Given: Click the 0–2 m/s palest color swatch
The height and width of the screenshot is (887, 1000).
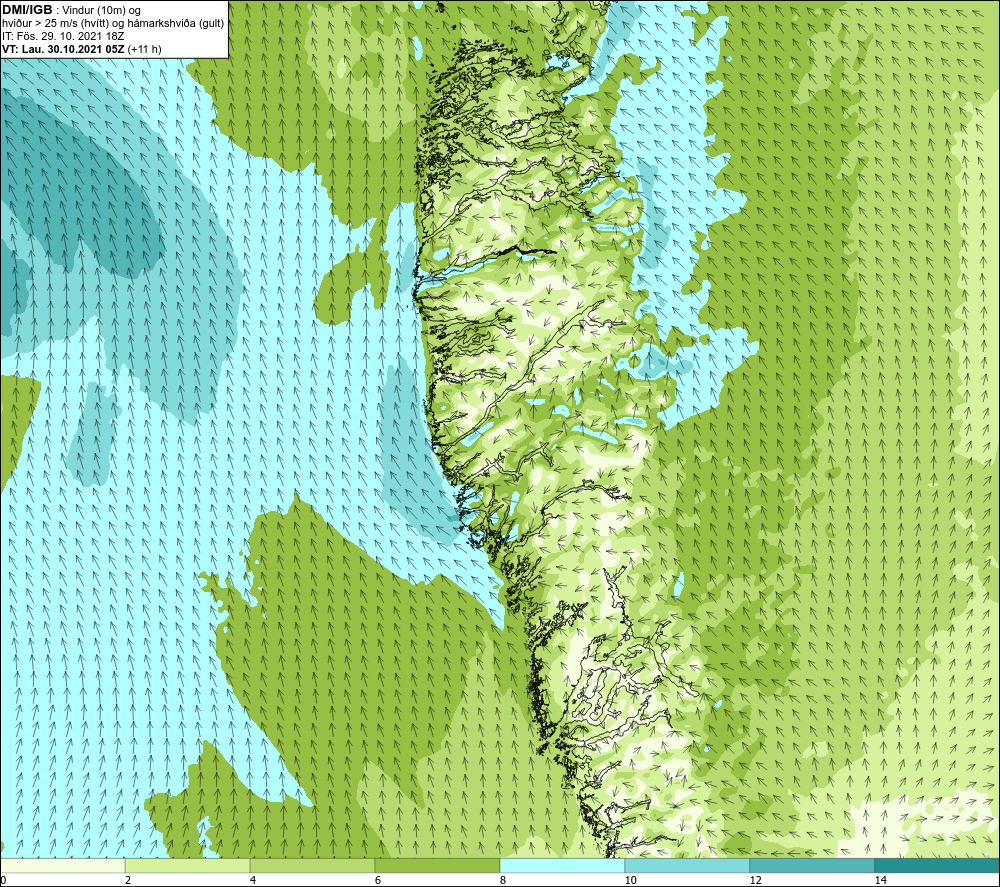Looking at the screenshot, I should click(x=62, y=865).
